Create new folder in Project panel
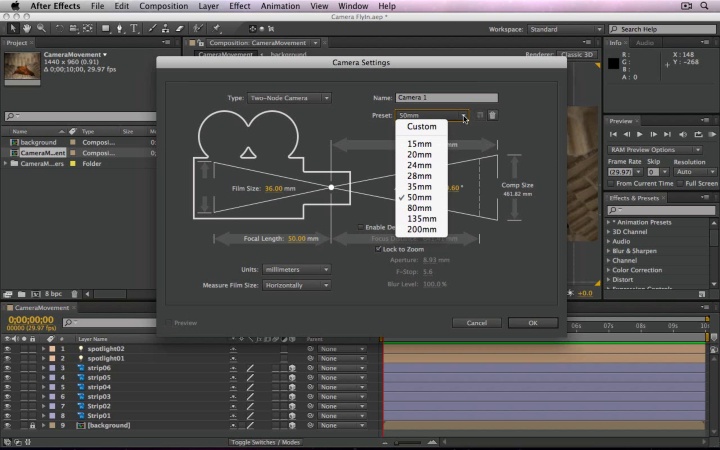Screen dimensions: 720x450 (22, 294)
